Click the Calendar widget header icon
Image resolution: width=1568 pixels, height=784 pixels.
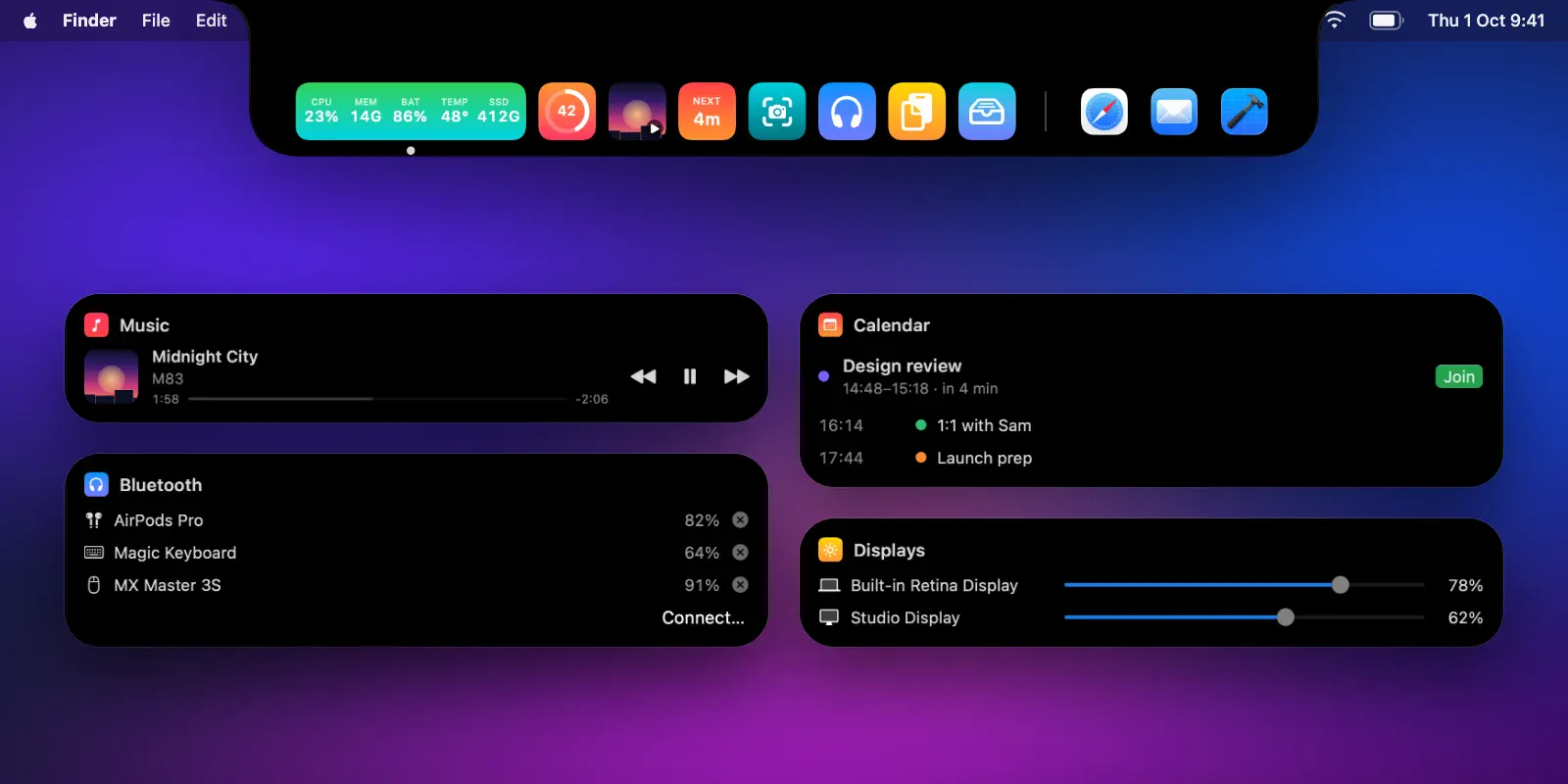[830, 325]
